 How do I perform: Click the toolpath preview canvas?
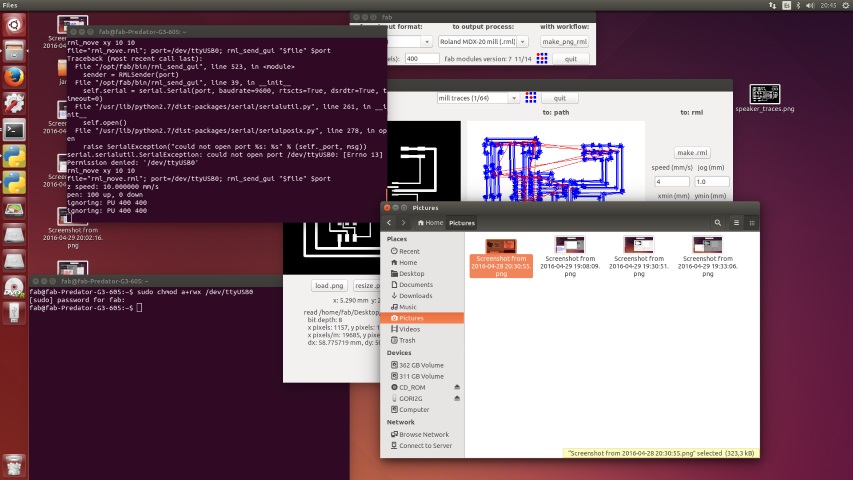pyautogui.click(x=555, y=161)
